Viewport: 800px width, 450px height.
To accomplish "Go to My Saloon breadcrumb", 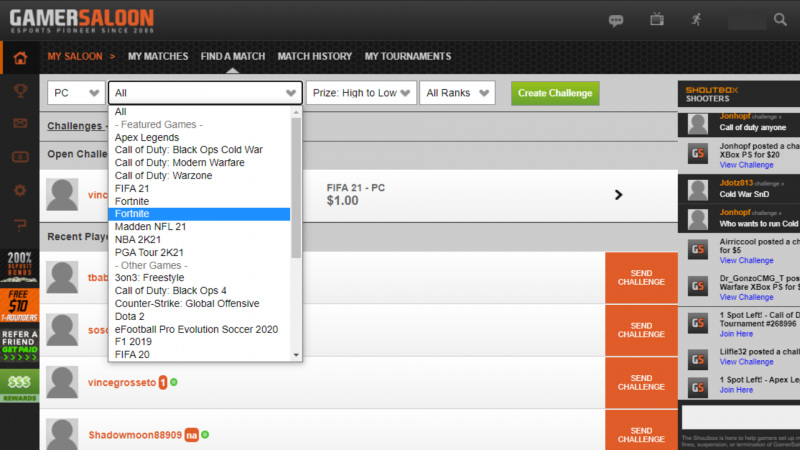I will coord(75,57).
